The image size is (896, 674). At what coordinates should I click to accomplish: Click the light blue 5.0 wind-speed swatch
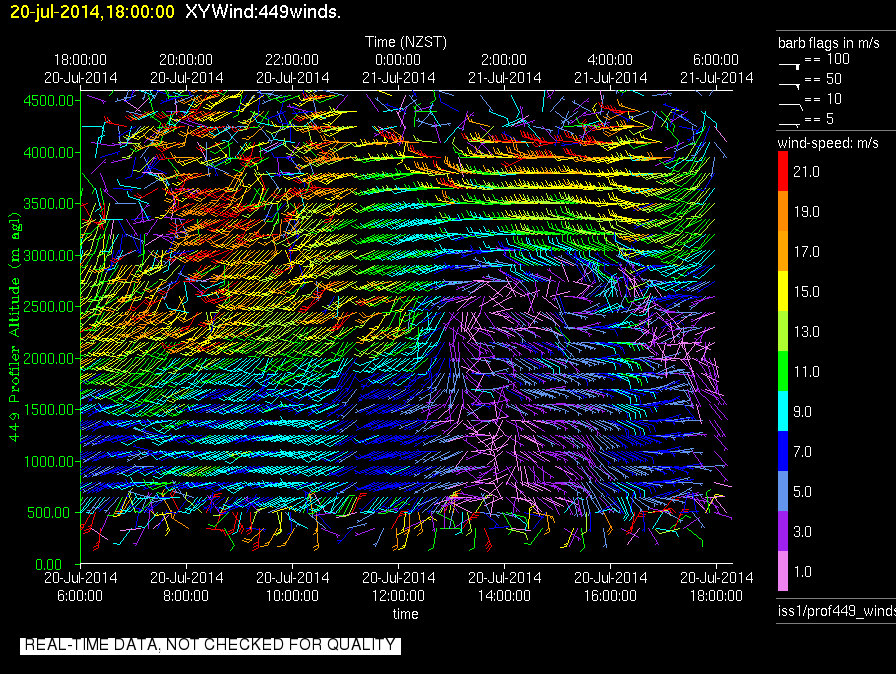(x=783, y=491)
